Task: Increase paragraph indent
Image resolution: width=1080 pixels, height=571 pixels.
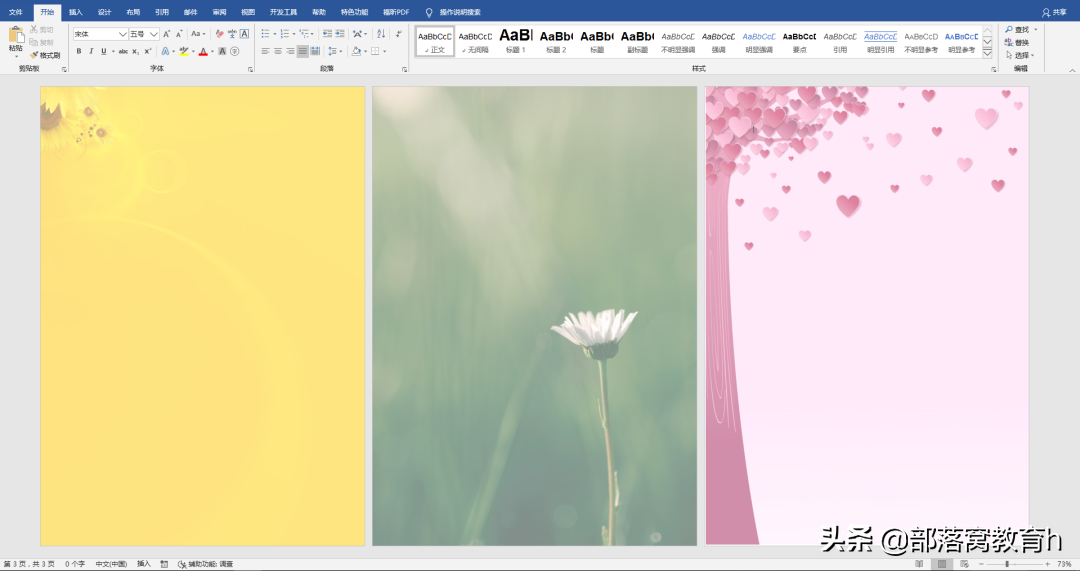Action: [340, 34]
